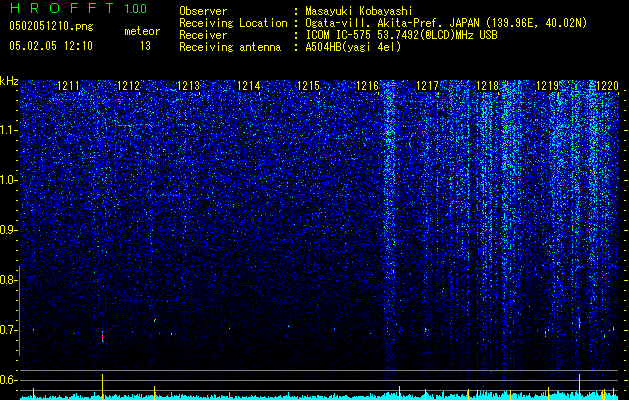
Task: Click the 0.8 kHz axis label
Action: (x=9, y=280)
